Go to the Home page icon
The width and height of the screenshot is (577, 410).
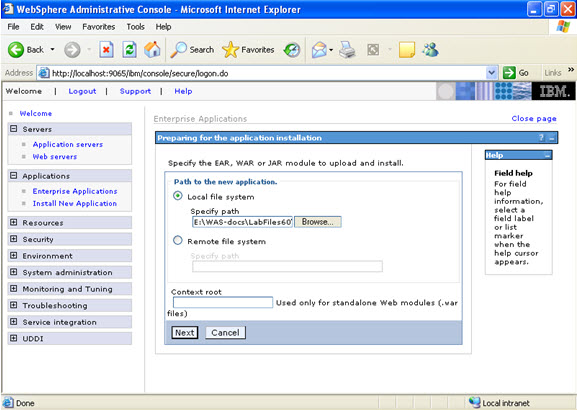tap(152, 49)
